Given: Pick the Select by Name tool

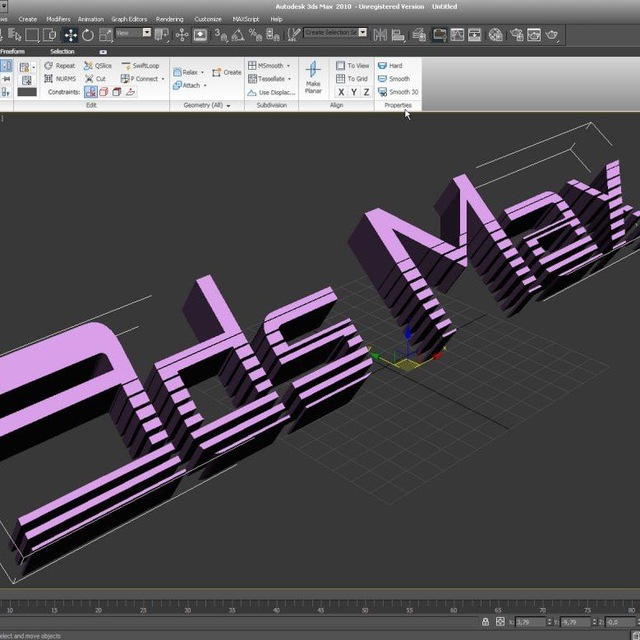Looking at the screenshot, I should (15, 35).
